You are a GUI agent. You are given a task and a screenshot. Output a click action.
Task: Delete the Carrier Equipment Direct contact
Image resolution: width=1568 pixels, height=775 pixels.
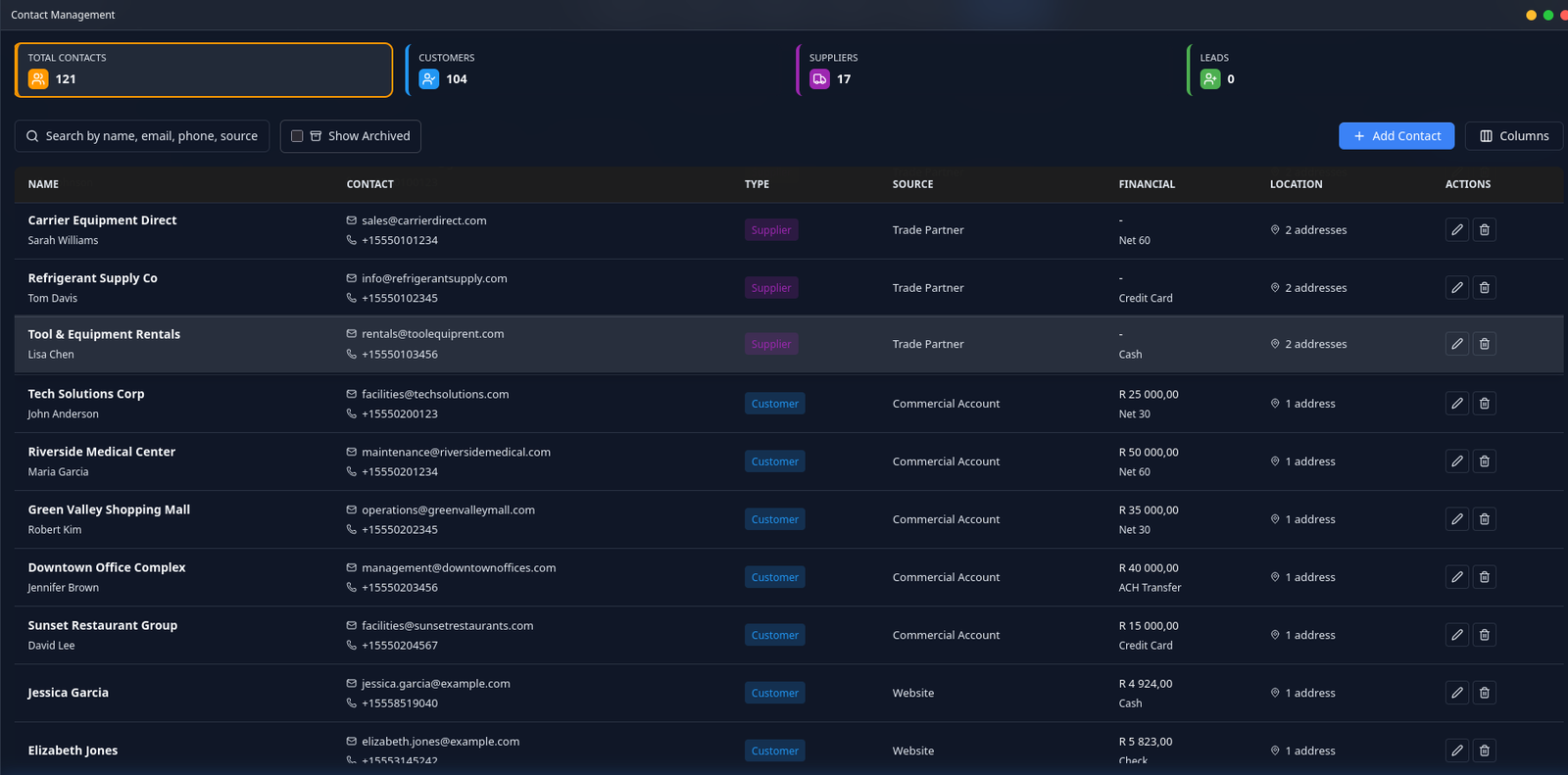(1485, 229)
